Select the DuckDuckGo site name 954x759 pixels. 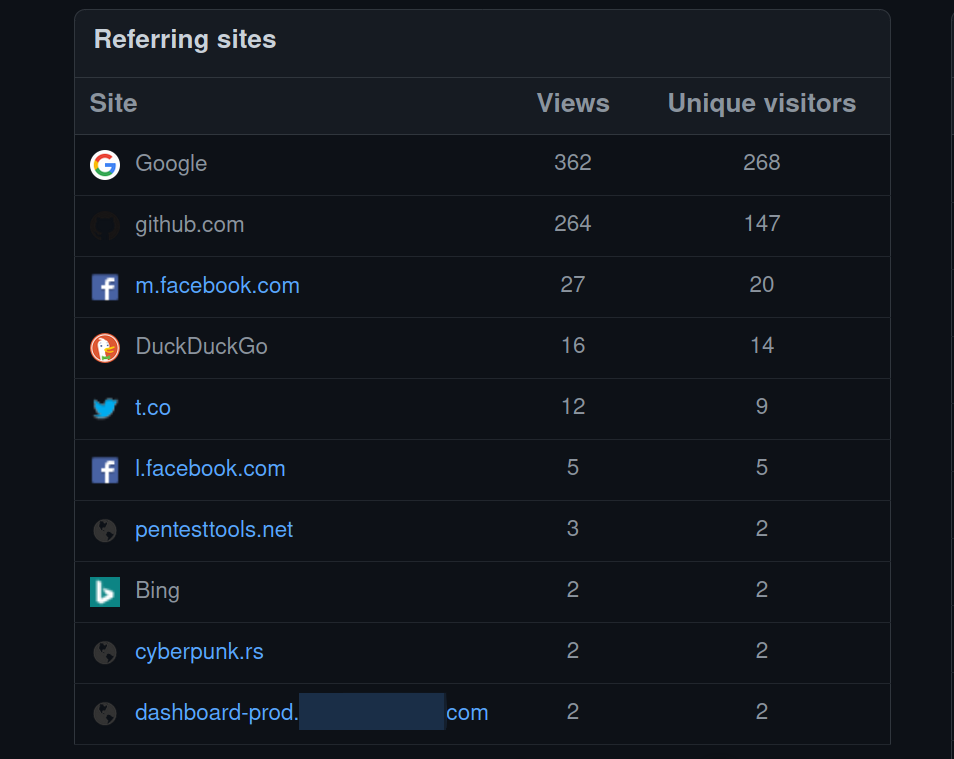[201, 346]
